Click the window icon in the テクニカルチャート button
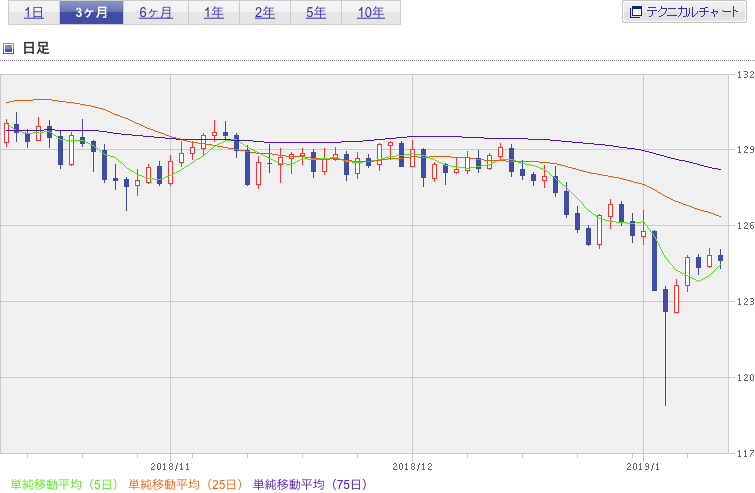 click(x=636, y=12)
